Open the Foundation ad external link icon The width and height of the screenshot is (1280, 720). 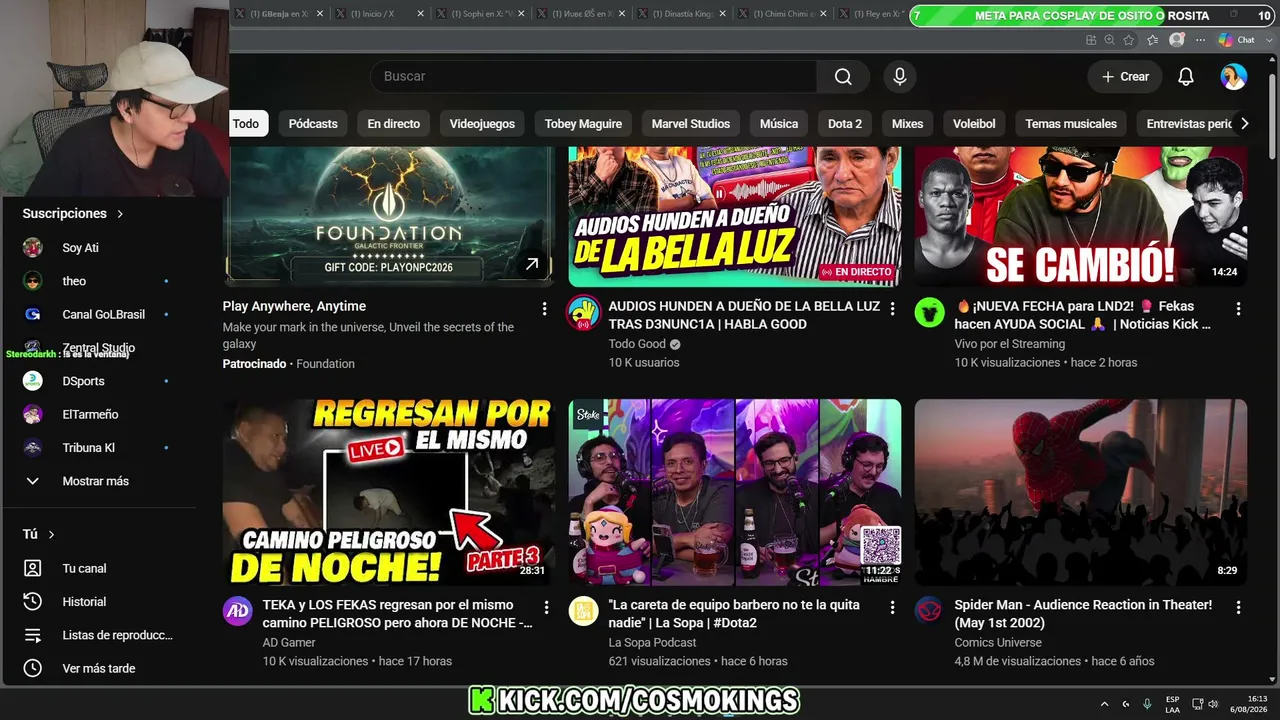click(x=532, y=264)
